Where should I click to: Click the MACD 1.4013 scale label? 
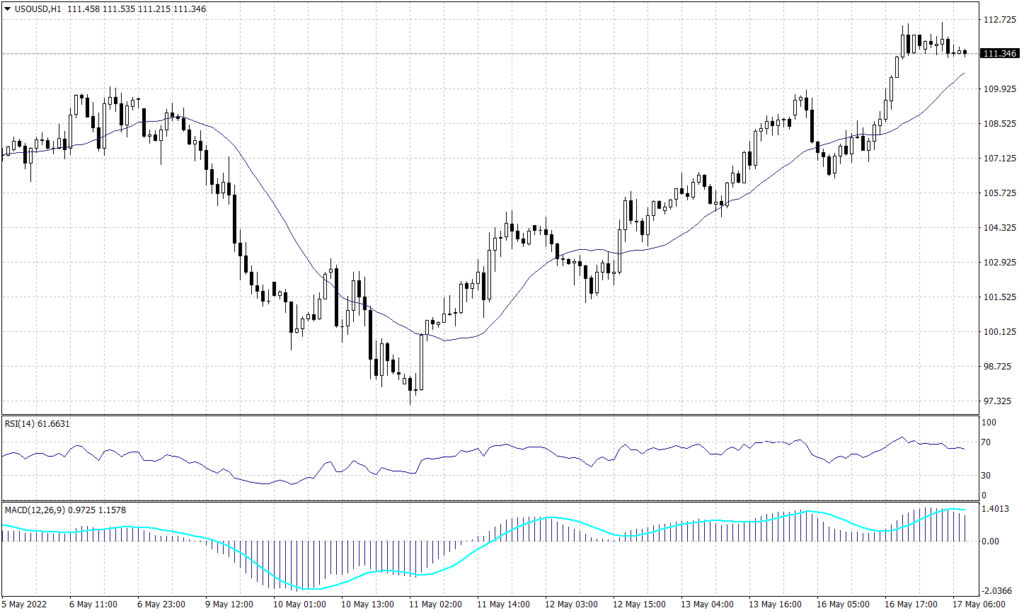click(x=998, y=509)
